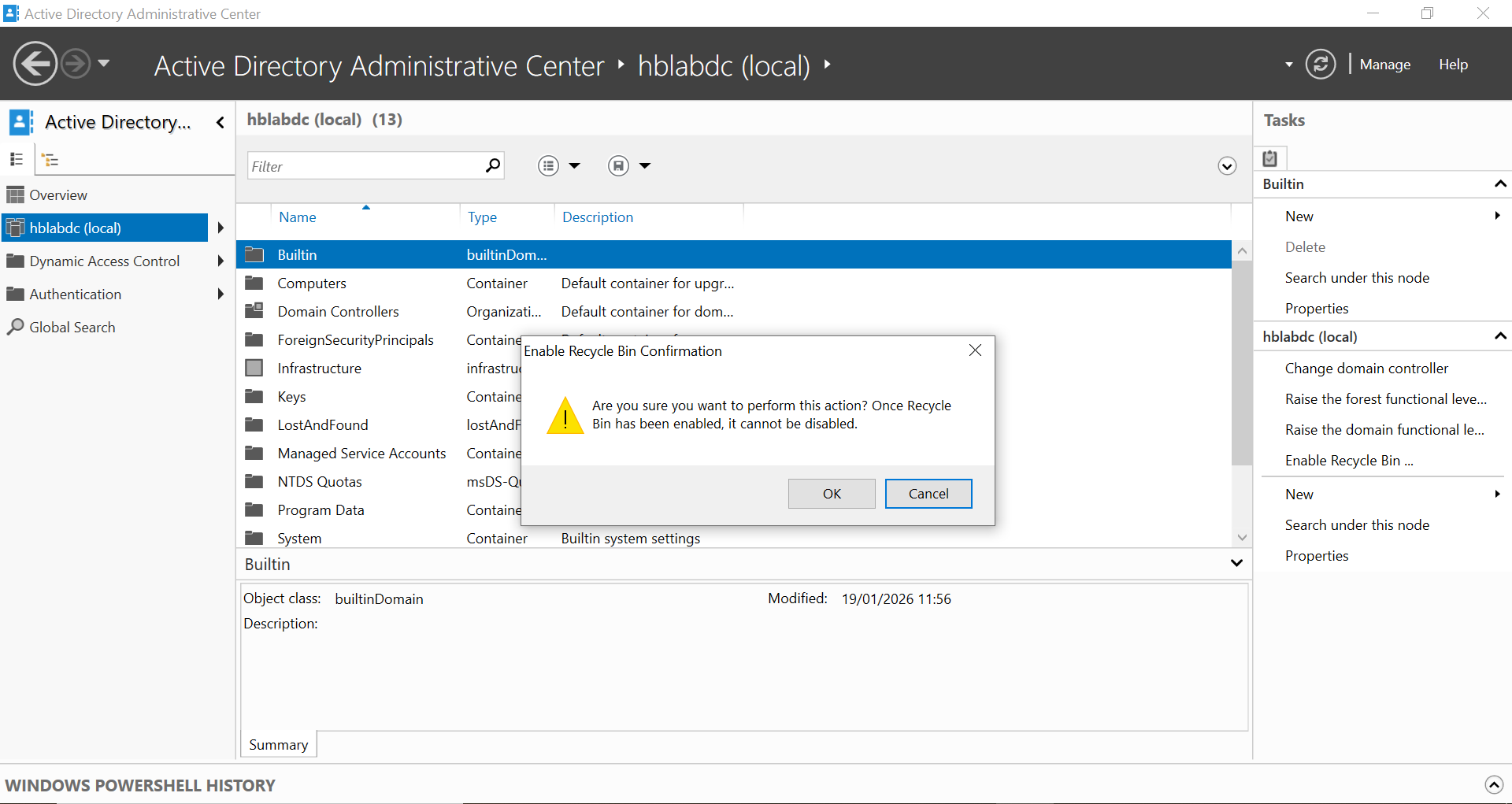1512x804 pixels.
Task: Open Properties under Builtin tasks
Action: 1317,309
